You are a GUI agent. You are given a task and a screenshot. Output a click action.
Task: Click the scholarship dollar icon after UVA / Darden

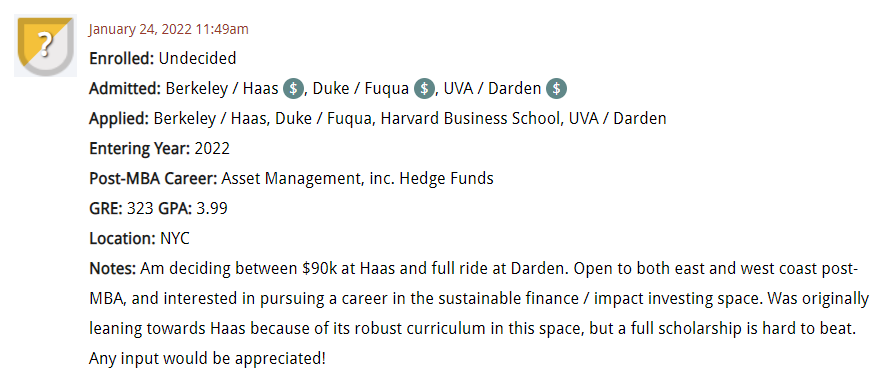(x=556, y=88)
